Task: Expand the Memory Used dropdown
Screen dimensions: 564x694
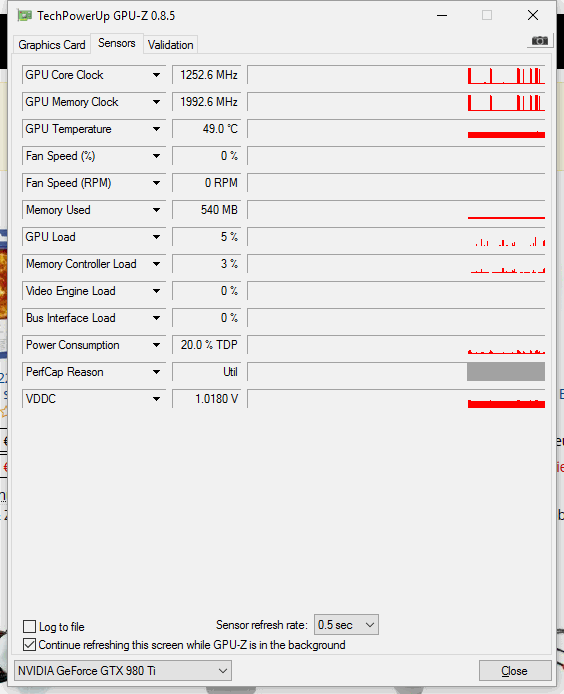Action: point(156,210)
